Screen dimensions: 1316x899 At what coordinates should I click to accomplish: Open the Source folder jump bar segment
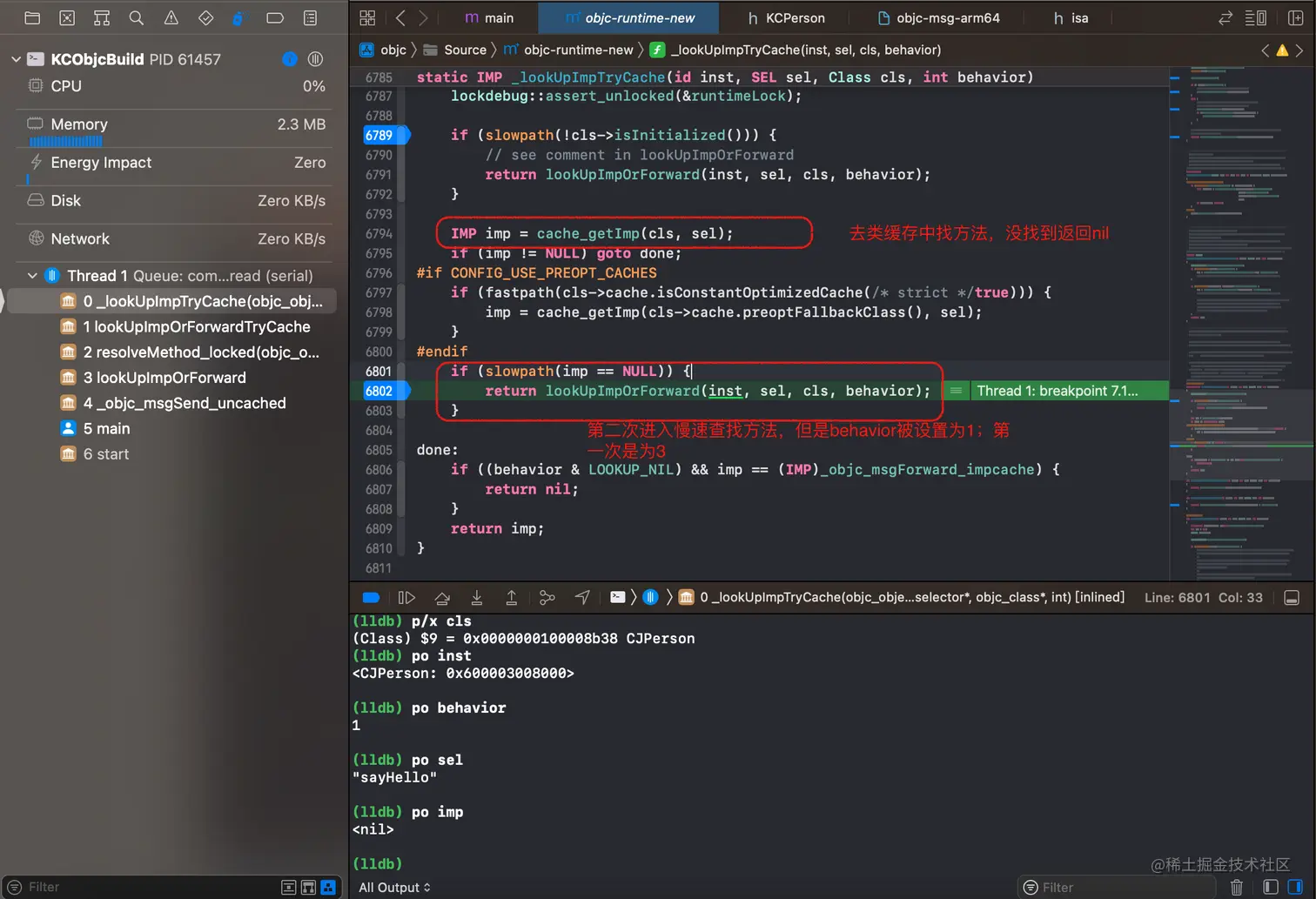pyautogui.click(x=454, y=50)
